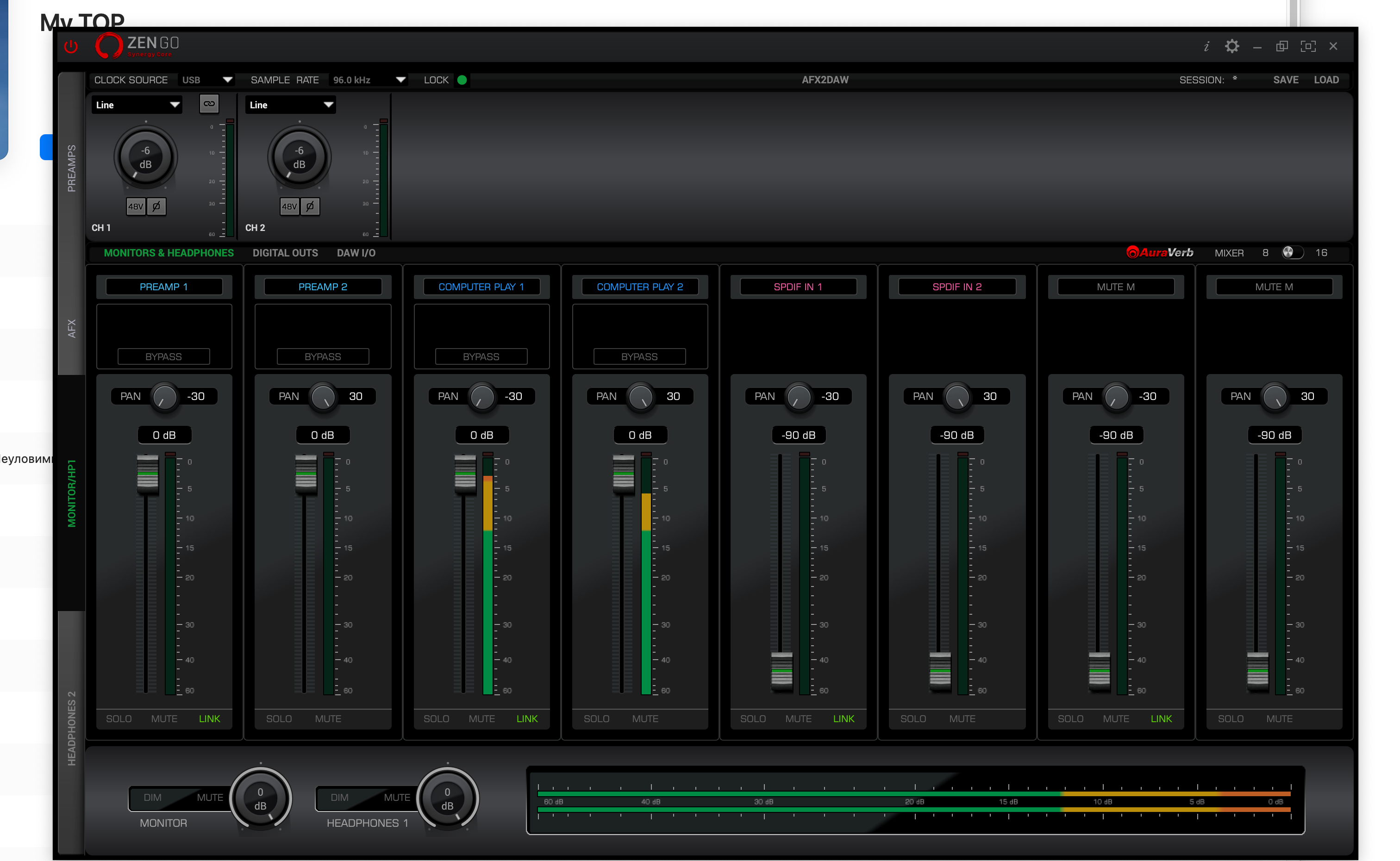Open the AuraVerb reverb panel

coord(1160,252)
